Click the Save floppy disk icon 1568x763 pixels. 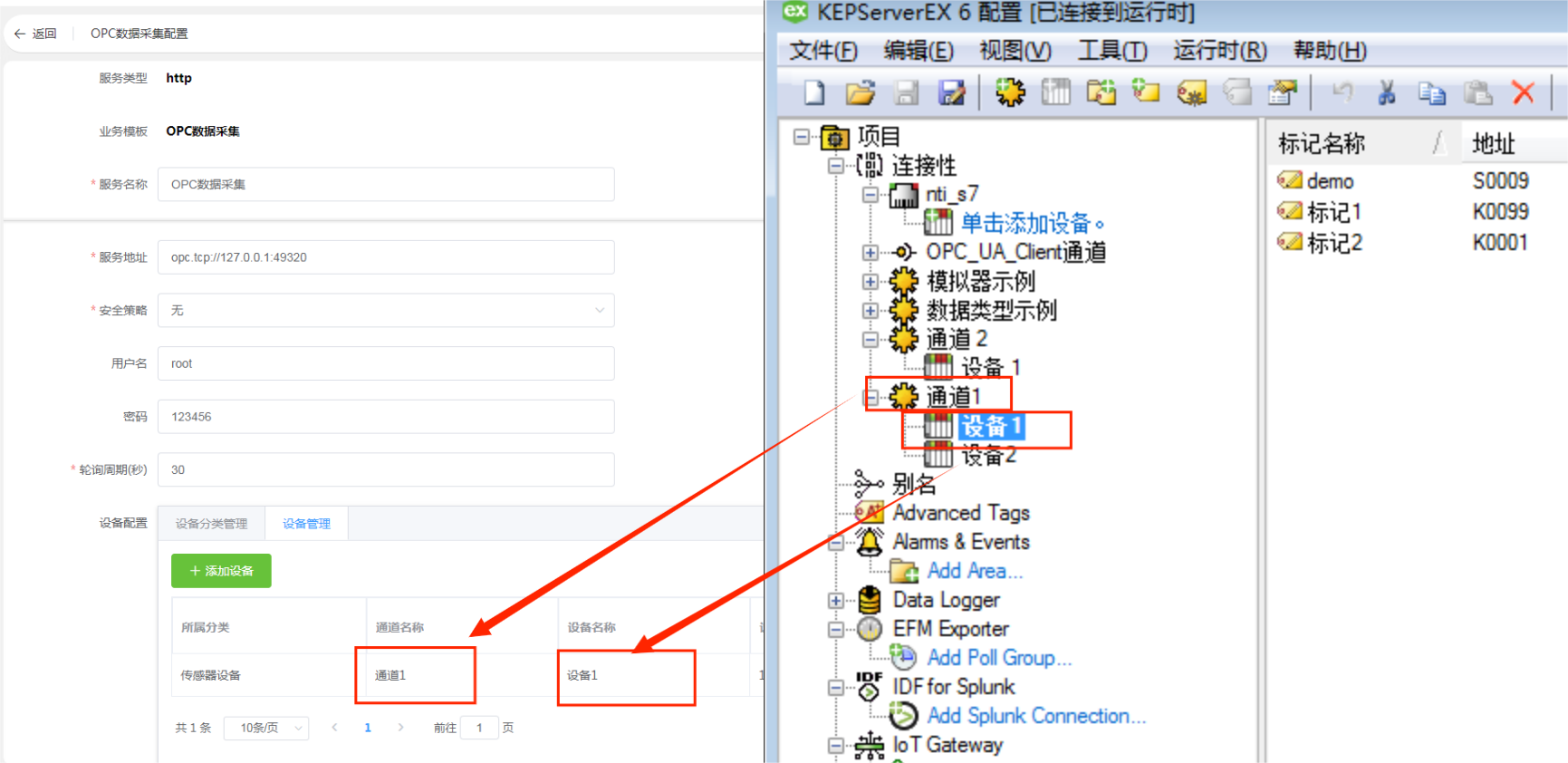coord(906,92)
